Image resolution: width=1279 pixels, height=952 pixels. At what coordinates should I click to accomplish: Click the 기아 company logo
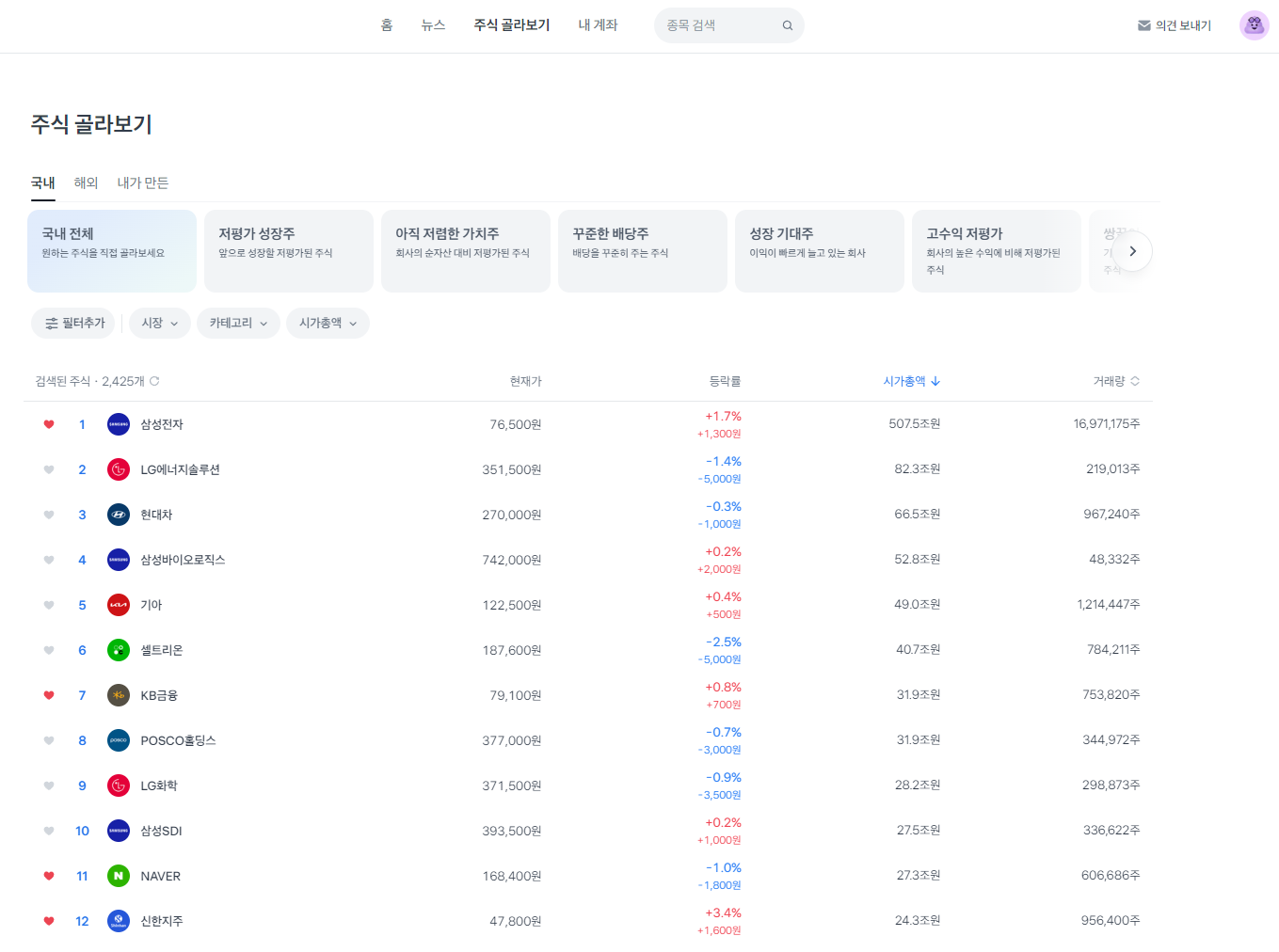[x=119, y=605]
